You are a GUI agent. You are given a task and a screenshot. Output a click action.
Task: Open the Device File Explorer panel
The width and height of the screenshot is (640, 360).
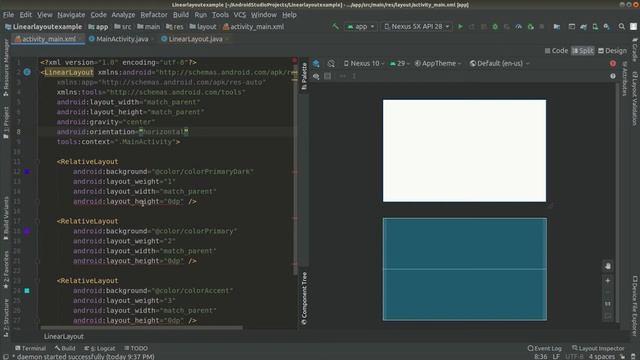[x=635, y=306]
